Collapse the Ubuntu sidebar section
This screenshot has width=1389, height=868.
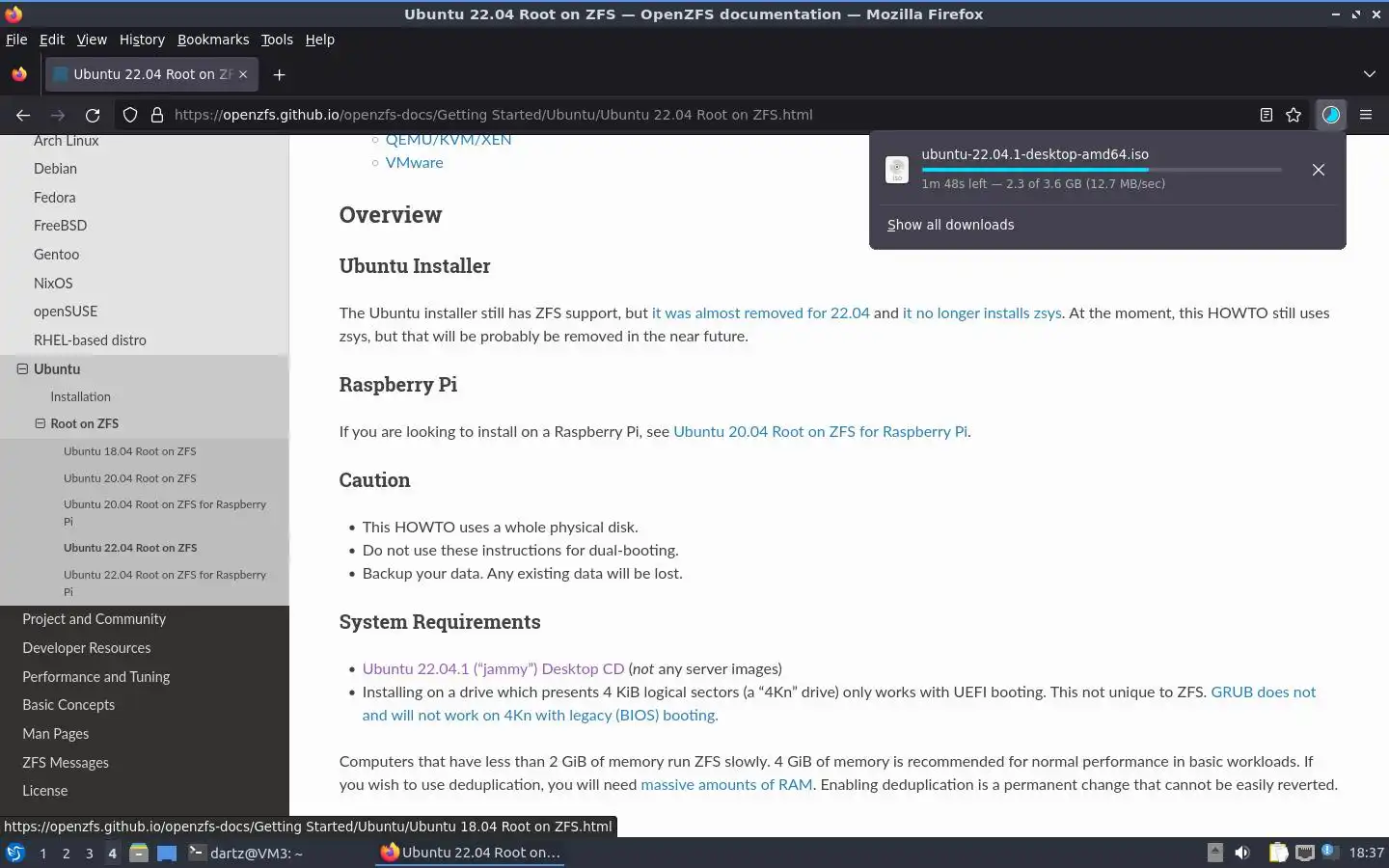click(x=22, y=368)
